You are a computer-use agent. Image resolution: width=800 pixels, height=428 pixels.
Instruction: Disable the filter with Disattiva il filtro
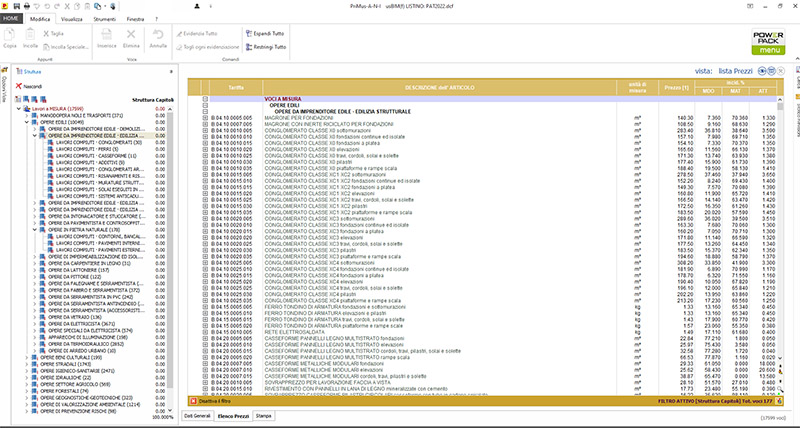point(213,401)
